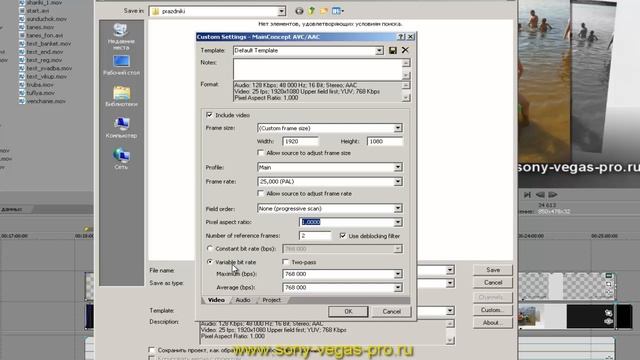Save the template using the floppy disk icon
The width and height of the screenshot is (640, 360).
click(x=393, y=51)
